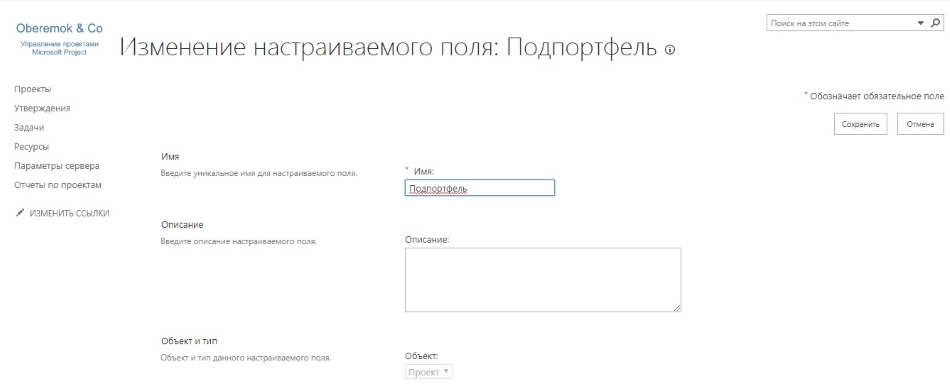The image size is (950, 389).
Task: Click the pencil icon next to ИЗМЕНИТЬ ССЫЛКИ
Action: 20,213
